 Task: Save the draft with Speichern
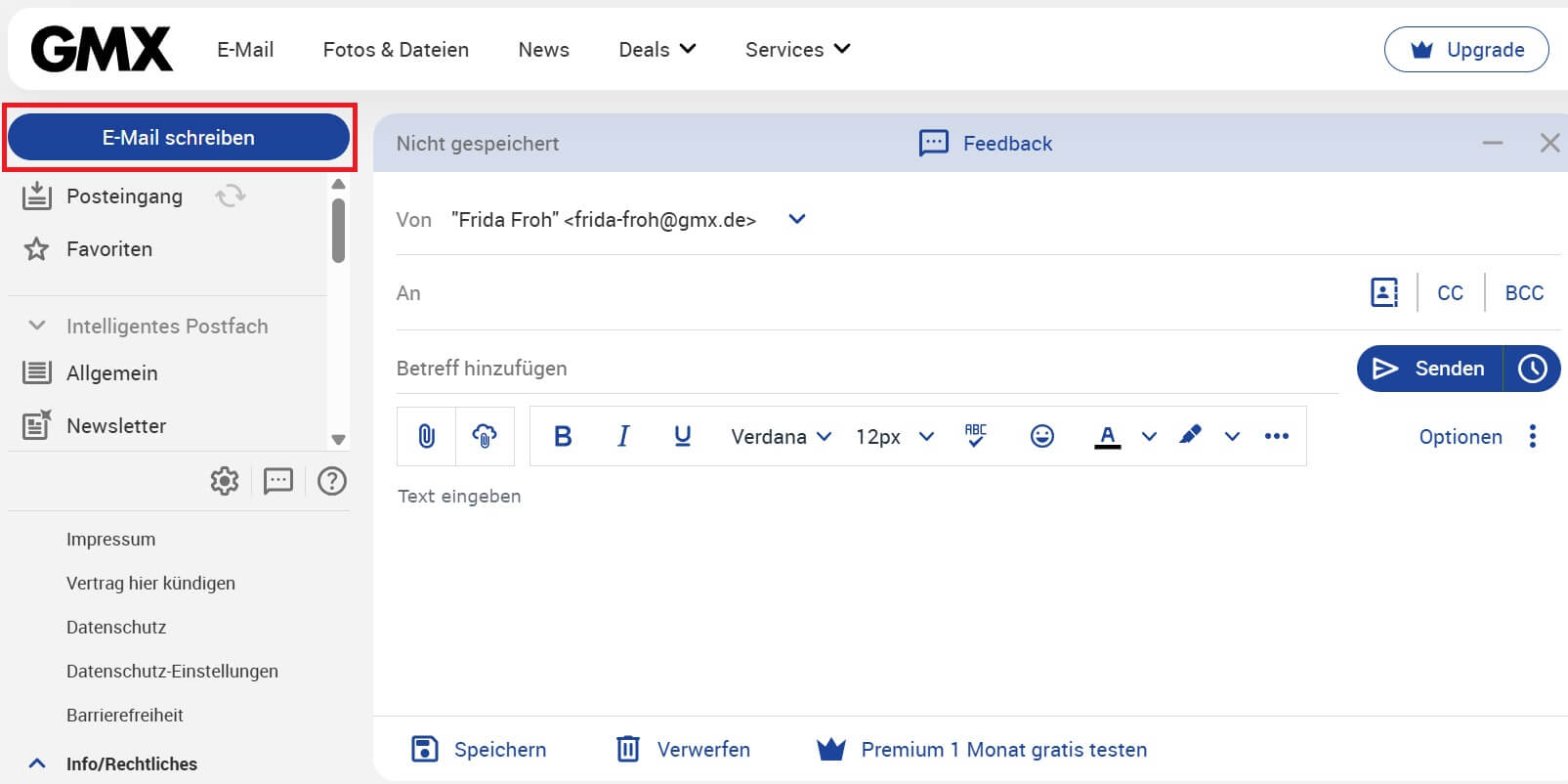point(479,749)
